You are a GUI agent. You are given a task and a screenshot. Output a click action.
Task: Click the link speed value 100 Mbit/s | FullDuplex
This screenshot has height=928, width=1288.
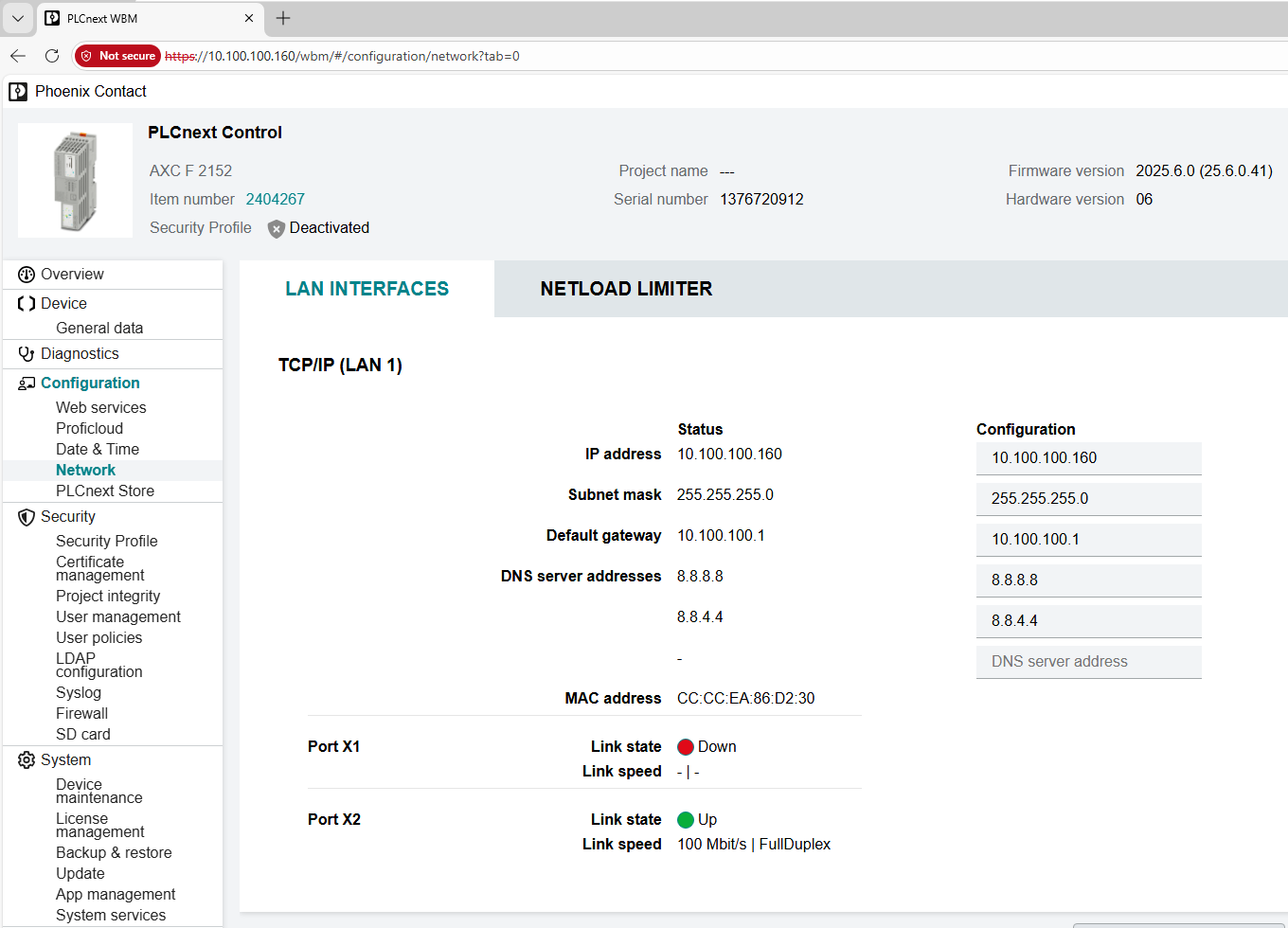pyautogui.click(x=754, y=845)
